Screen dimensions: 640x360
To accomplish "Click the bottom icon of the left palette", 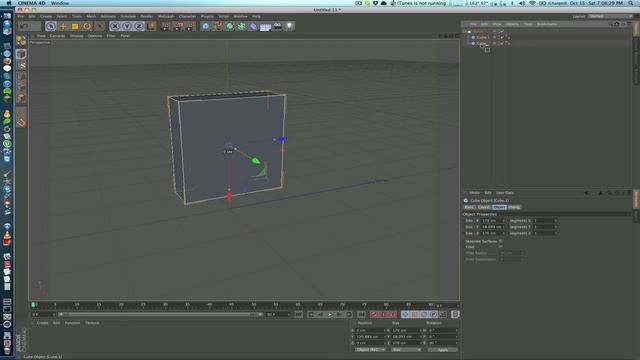I will (21, 122).
